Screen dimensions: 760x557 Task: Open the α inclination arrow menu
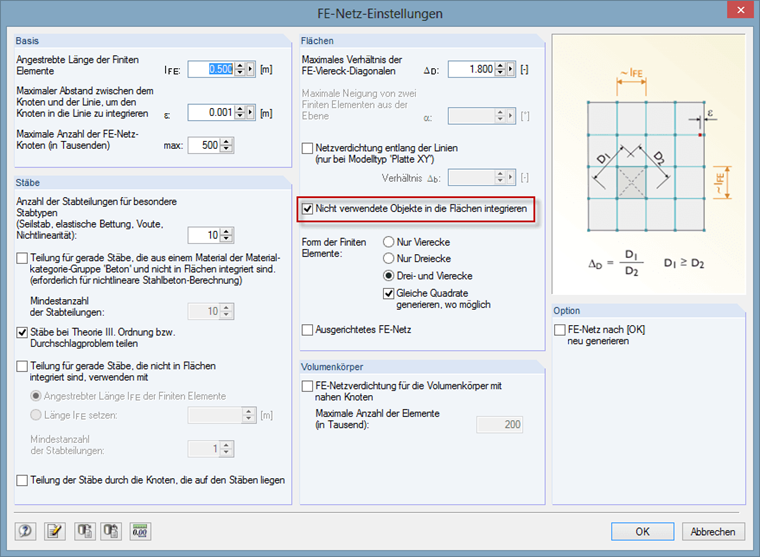511,116
